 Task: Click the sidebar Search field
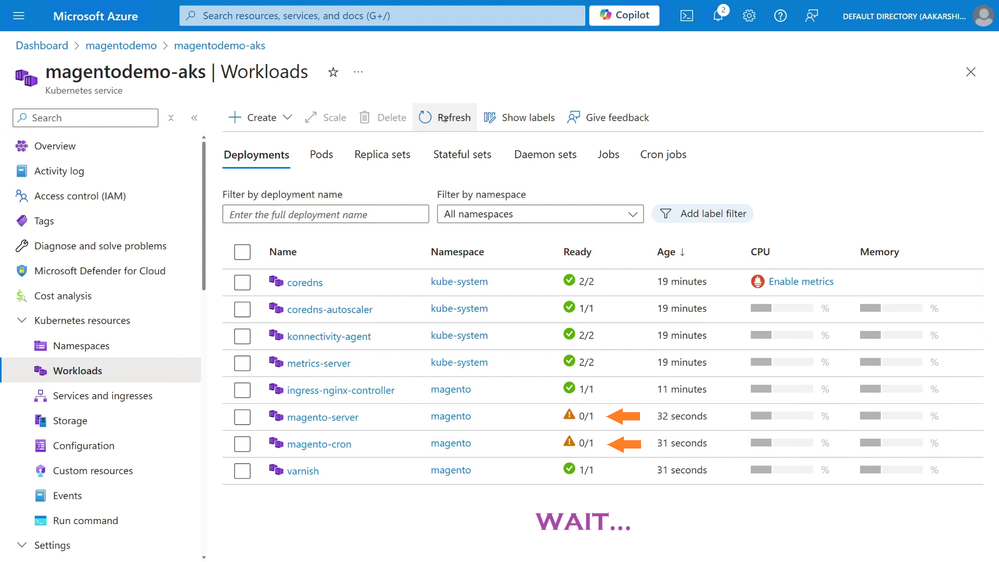point(85,118)
